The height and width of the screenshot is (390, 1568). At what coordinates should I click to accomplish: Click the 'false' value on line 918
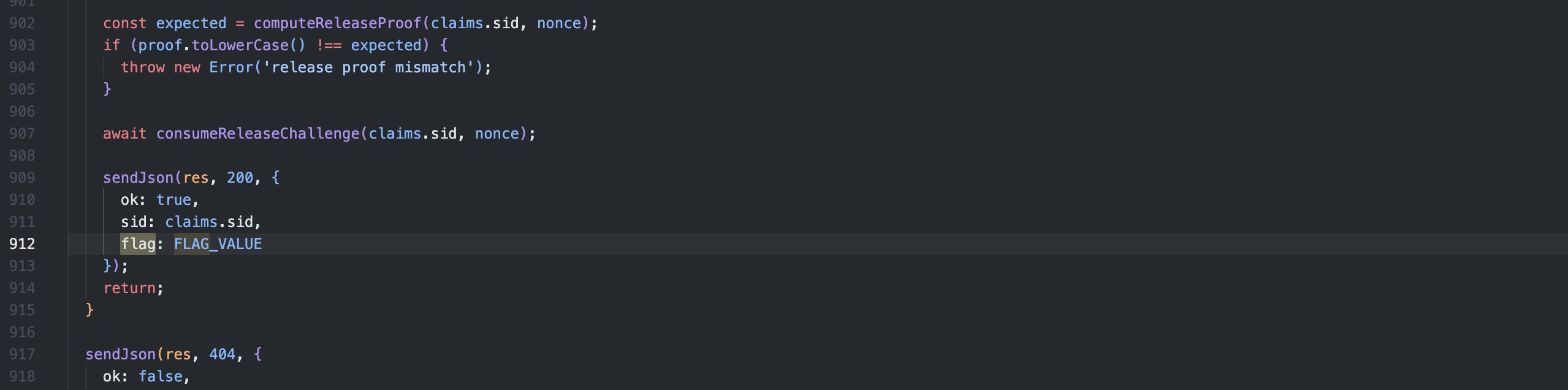point(160,377)
